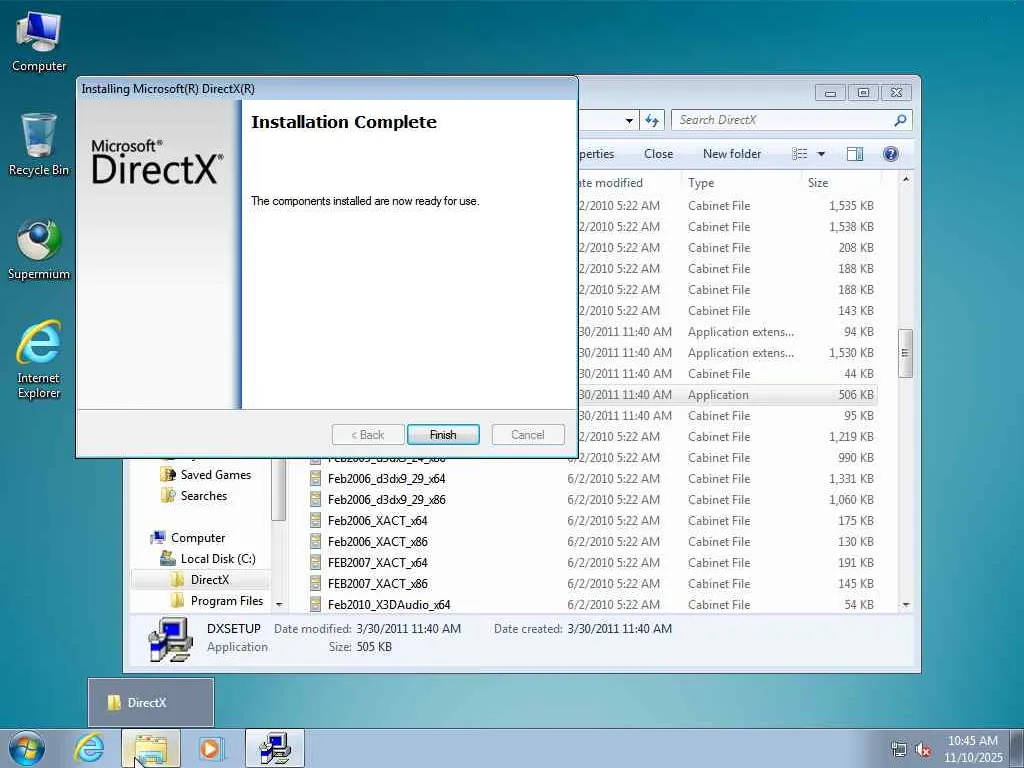Focus the Search DirectX field
This screenshot has width=1024, height=768.
point(784,120)
